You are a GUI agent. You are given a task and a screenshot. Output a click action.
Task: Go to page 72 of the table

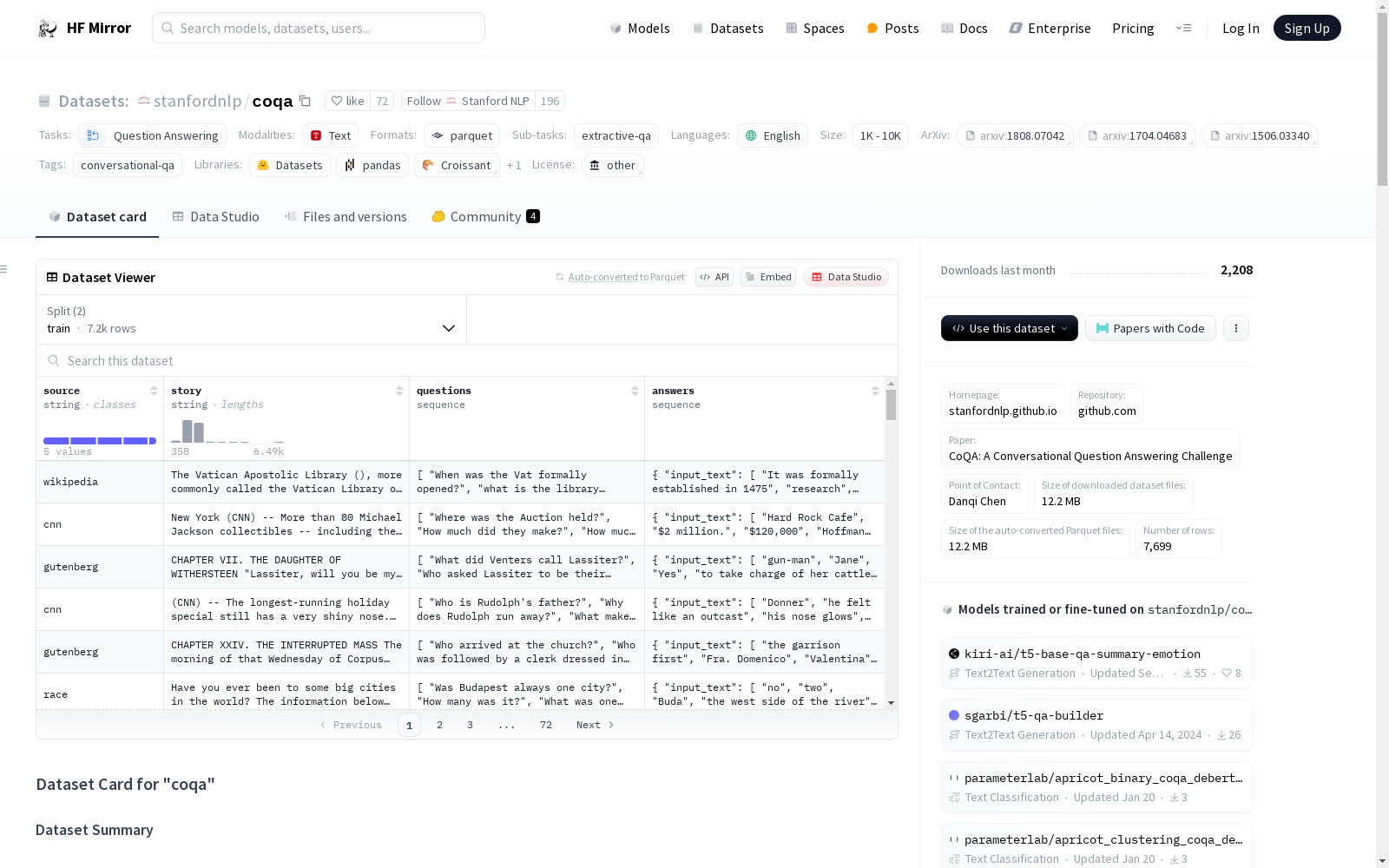click(x=545, y=725)
